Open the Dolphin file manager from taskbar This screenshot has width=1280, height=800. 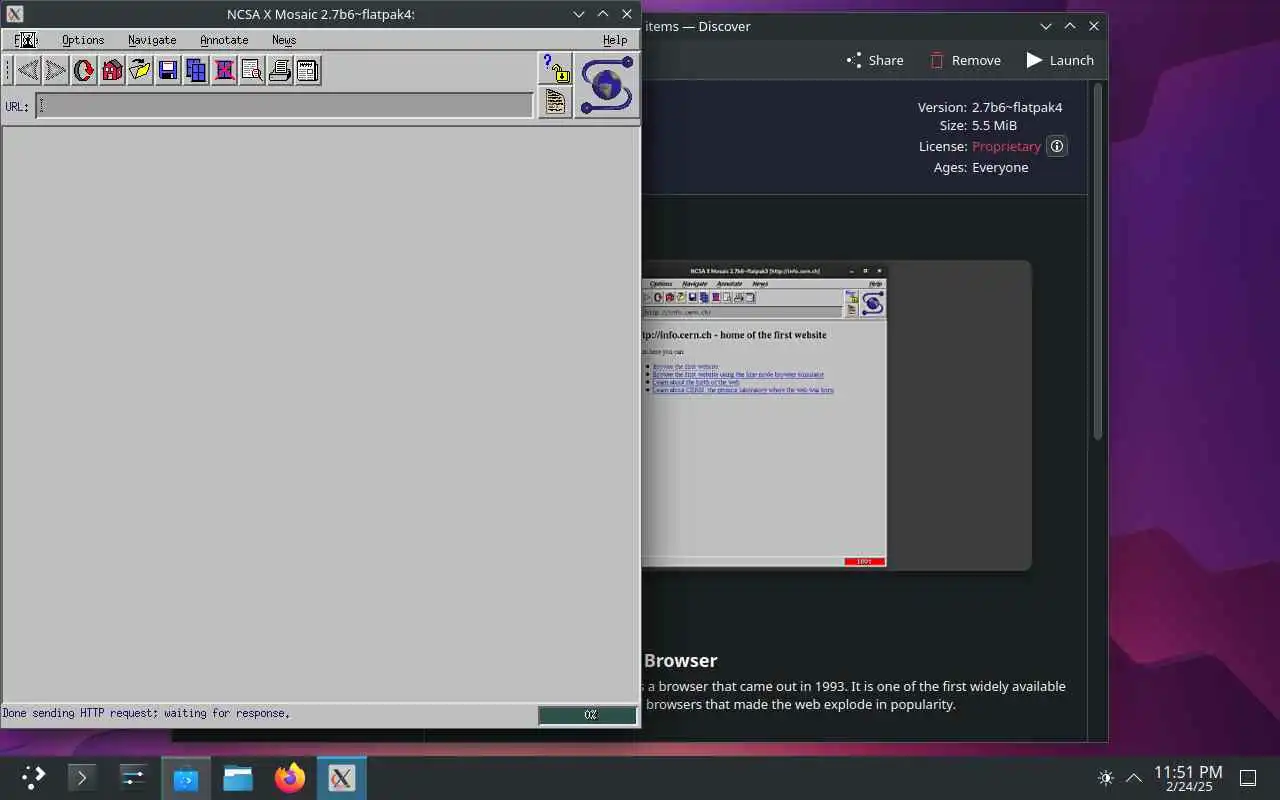(x=238, y=777)
